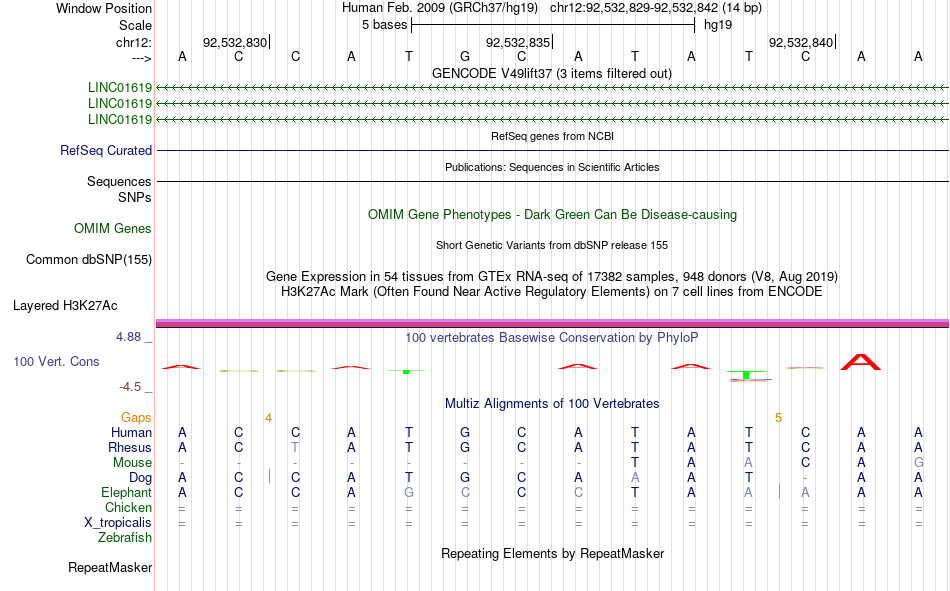The width and height of the screenshot is (950, 591).
Task: Open OMIM Gene Phenotypes track title
Action: pyautogui.click(x=552, y=215)
